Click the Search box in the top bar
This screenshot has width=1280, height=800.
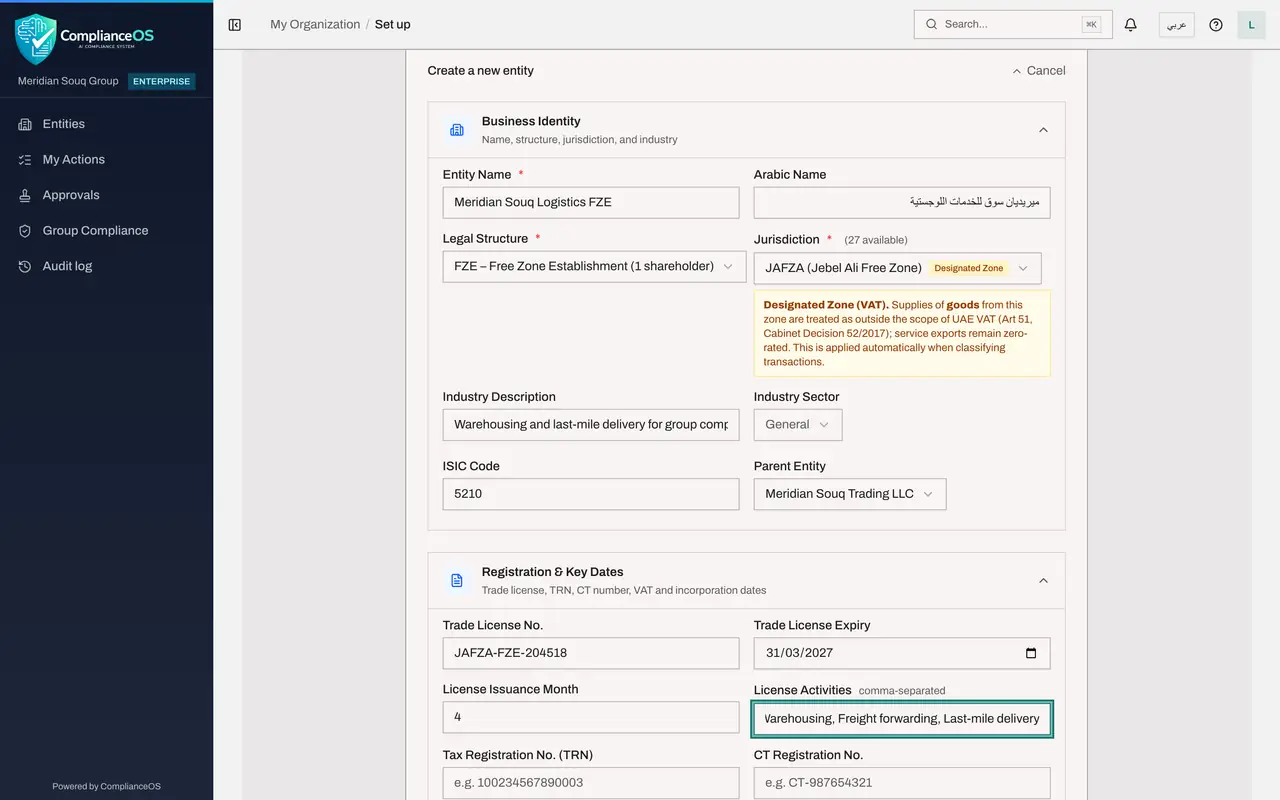tap(1013, 24)
